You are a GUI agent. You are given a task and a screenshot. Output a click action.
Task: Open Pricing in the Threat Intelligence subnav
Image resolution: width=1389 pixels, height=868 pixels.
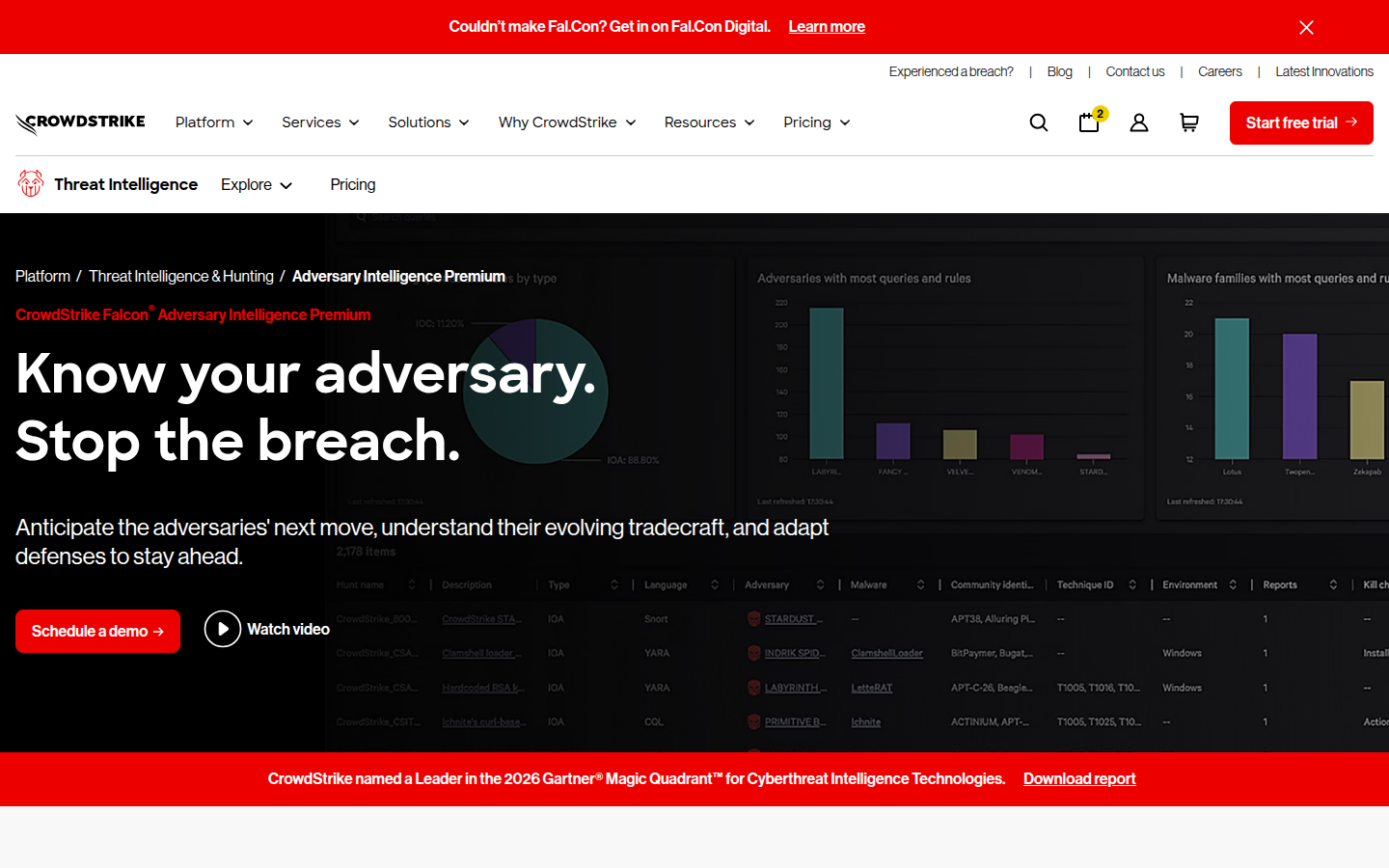click(x=353, y=184)
